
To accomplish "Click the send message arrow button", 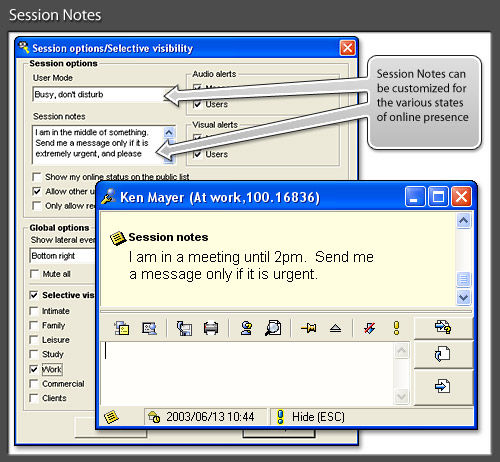I will [x=443, y=387].
